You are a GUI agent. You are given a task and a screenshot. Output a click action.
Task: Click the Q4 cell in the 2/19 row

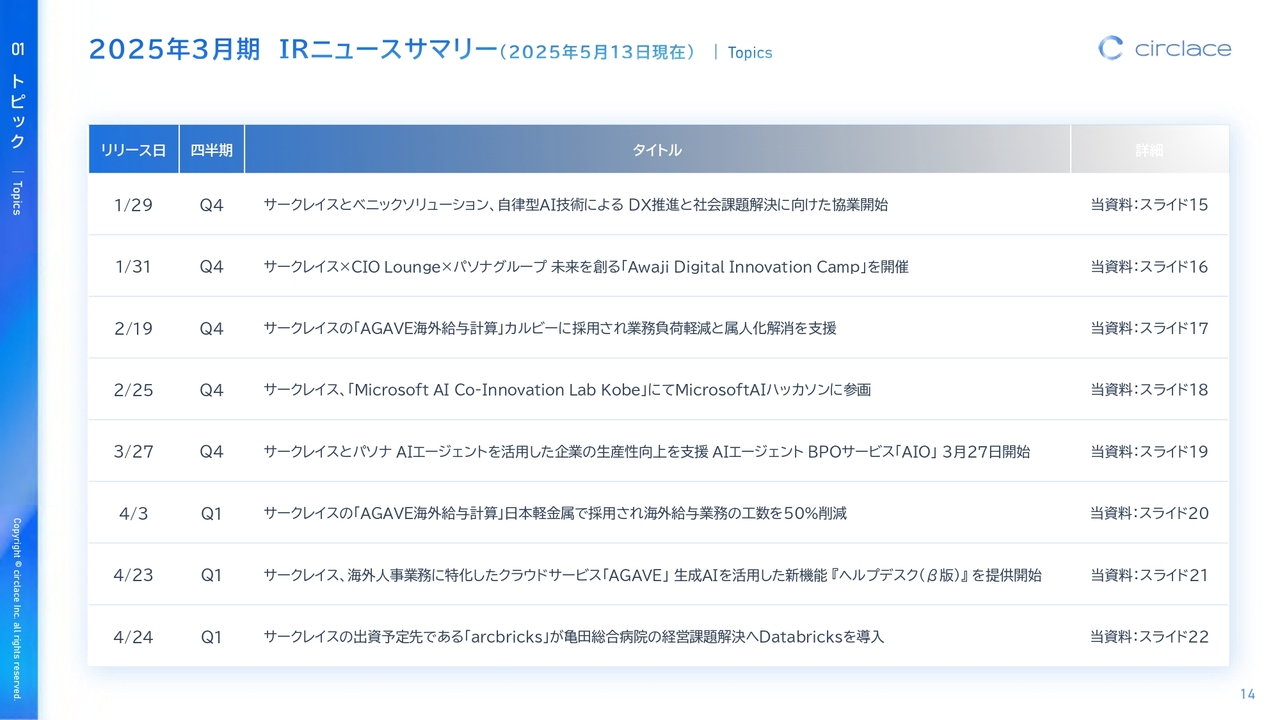pyautogui.click(x=211, y=328)
